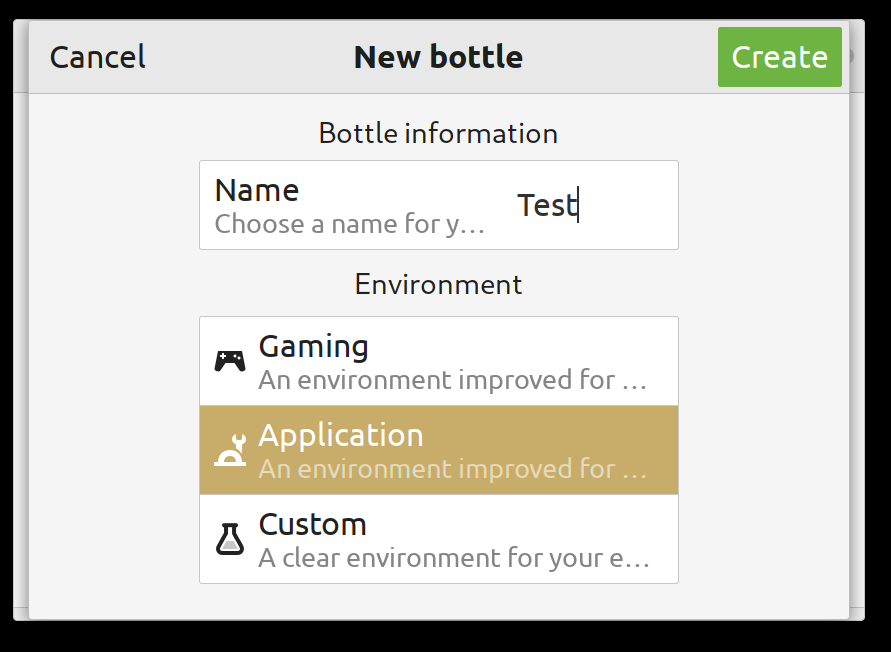Image resolution: width=891 pixels, height=652 pixels.
Task: Cancel creating the new bottle
Action: 96,57
